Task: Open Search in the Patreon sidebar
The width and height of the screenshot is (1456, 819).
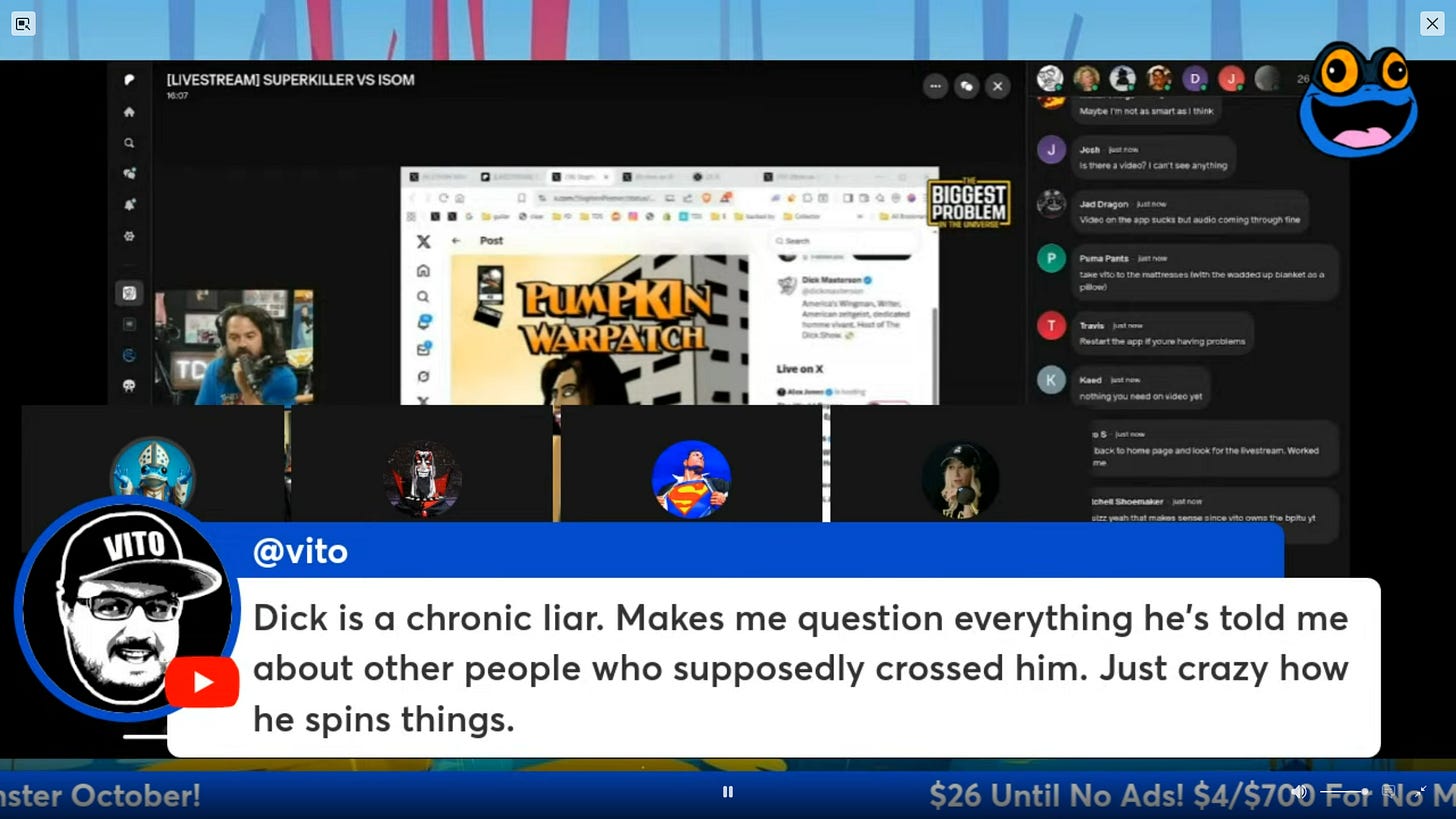Action: click(129, 143)
